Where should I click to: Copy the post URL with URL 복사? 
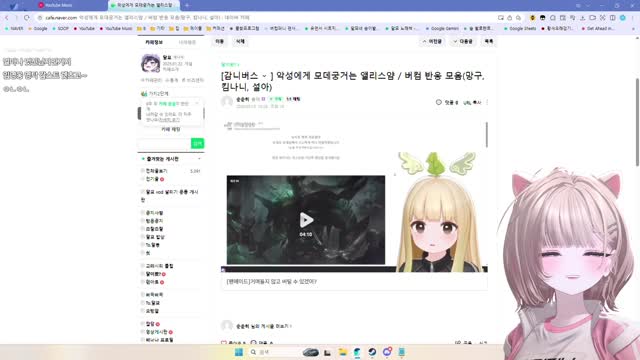point(472,102)
